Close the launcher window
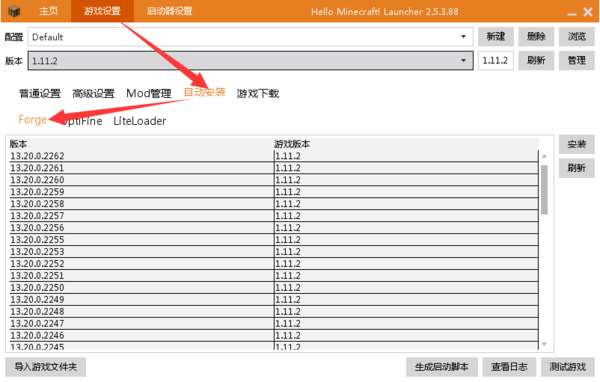Screen dimensions: 600x382 click(588, 12)
